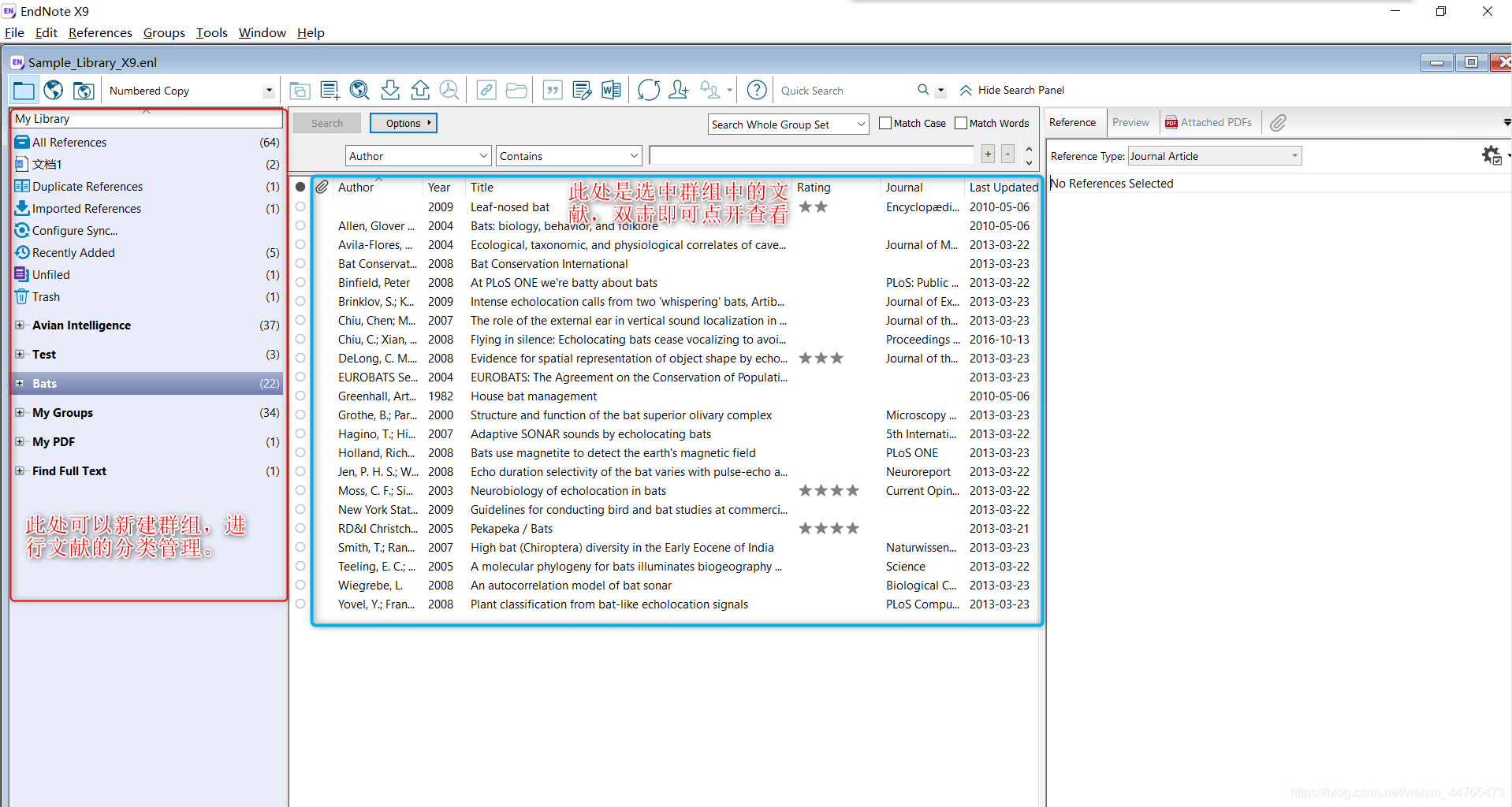Sort references by Year column header

point(439,188)
